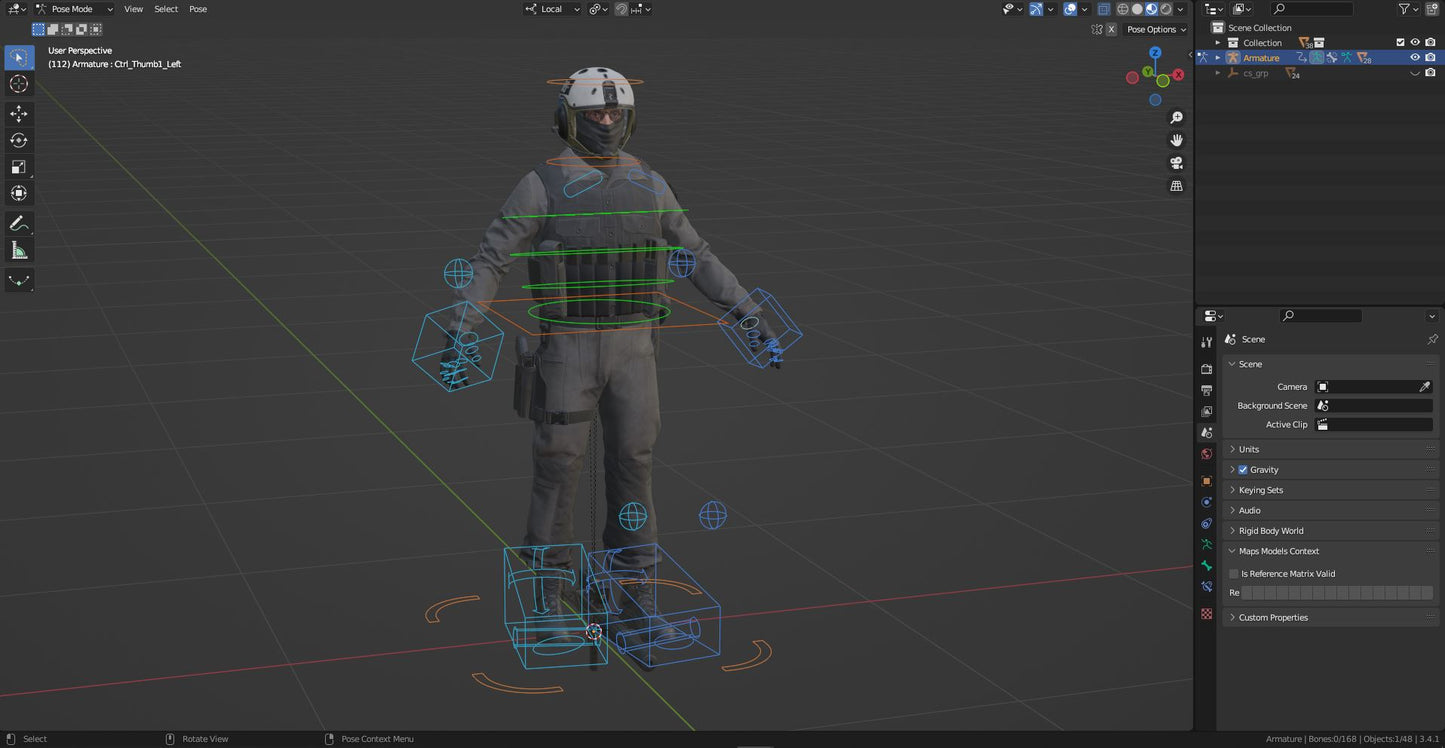The width and height of the screenshot is (1445, 748).
Task: Enable Is Reference Matrix Valid checkbox
Action: click(1234, 574)
